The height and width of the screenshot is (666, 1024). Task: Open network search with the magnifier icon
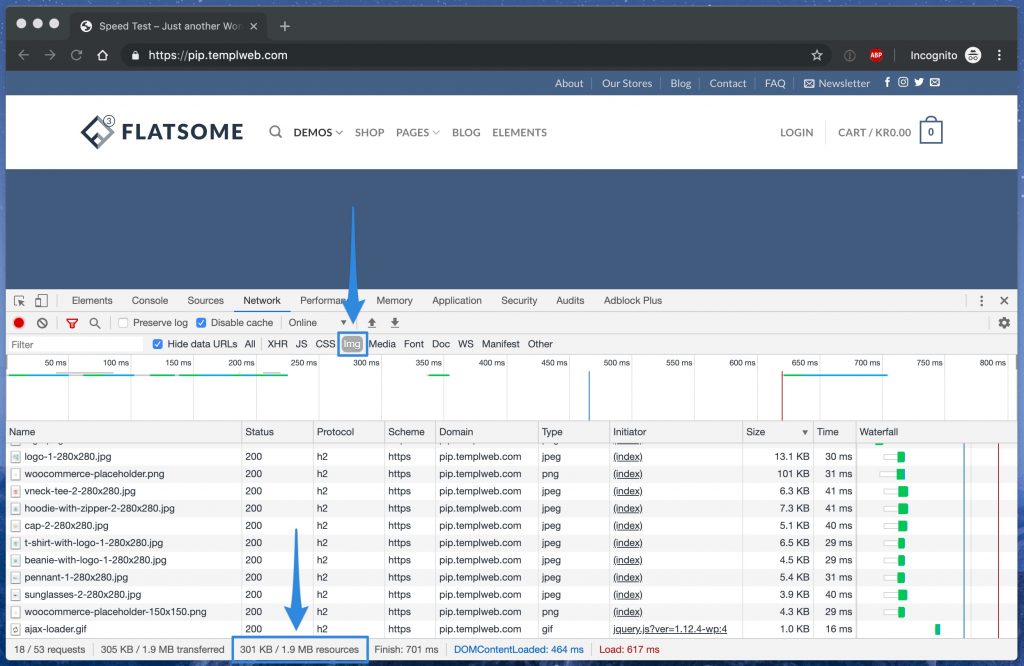point(95,323)
